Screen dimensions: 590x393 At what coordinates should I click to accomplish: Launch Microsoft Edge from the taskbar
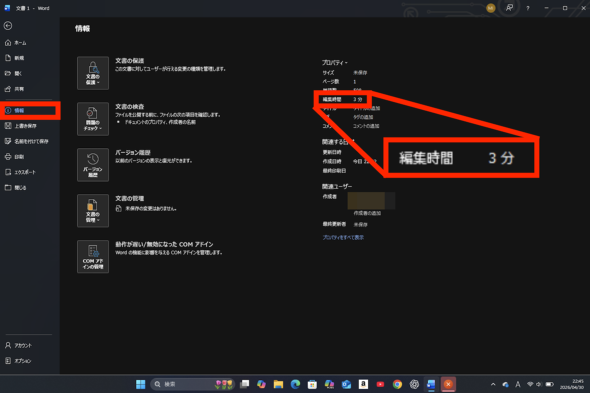(x=295, y=384)
